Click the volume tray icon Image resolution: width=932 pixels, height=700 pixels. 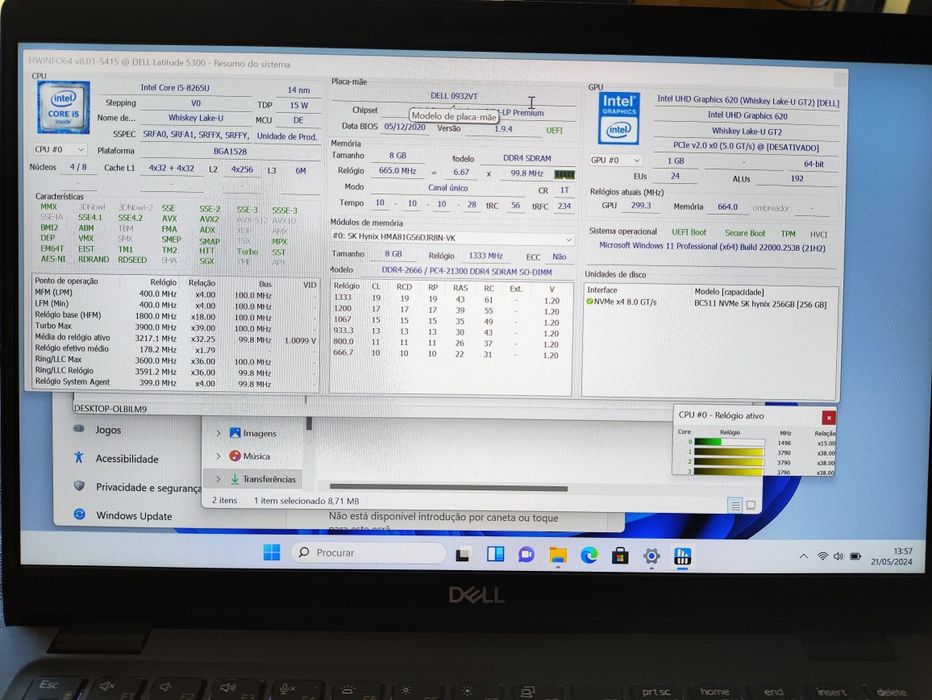click(838, 556)
